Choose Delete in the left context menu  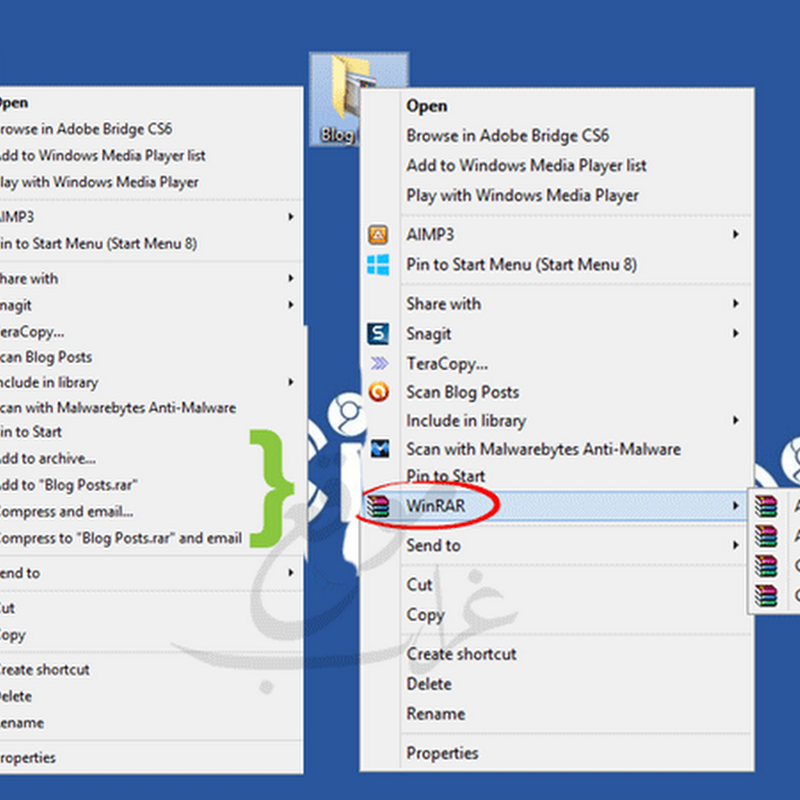16,696
